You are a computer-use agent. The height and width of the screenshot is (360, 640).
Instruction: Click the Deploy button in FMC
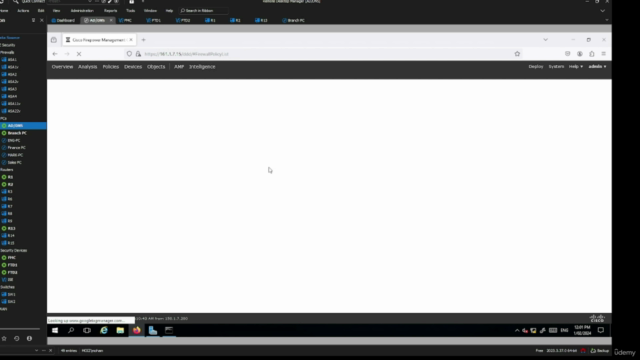pos(536,67)
